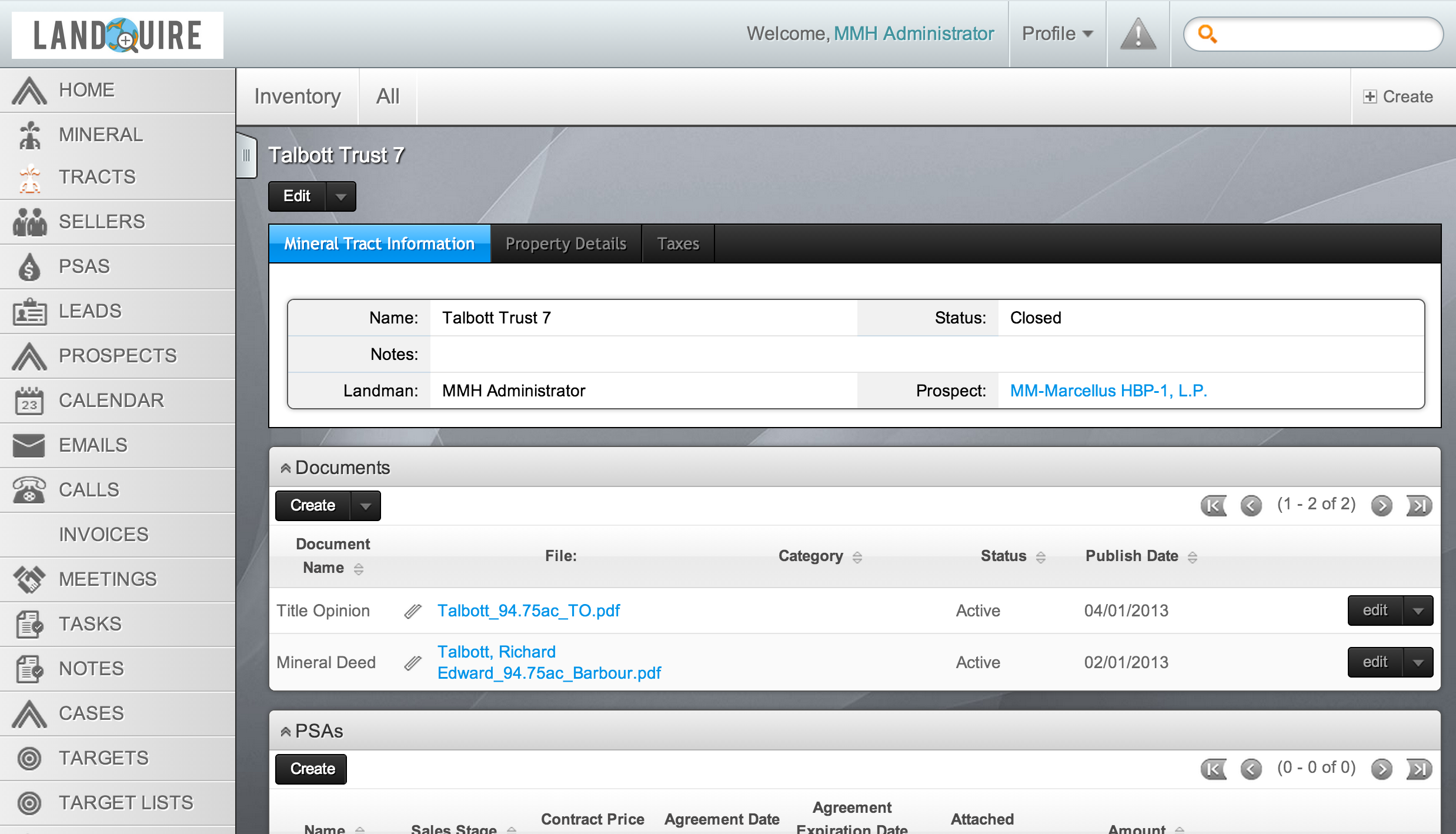
Task: Open the Profile dropdown menu
Action: pyautogui.click(x=1057, y=34)
